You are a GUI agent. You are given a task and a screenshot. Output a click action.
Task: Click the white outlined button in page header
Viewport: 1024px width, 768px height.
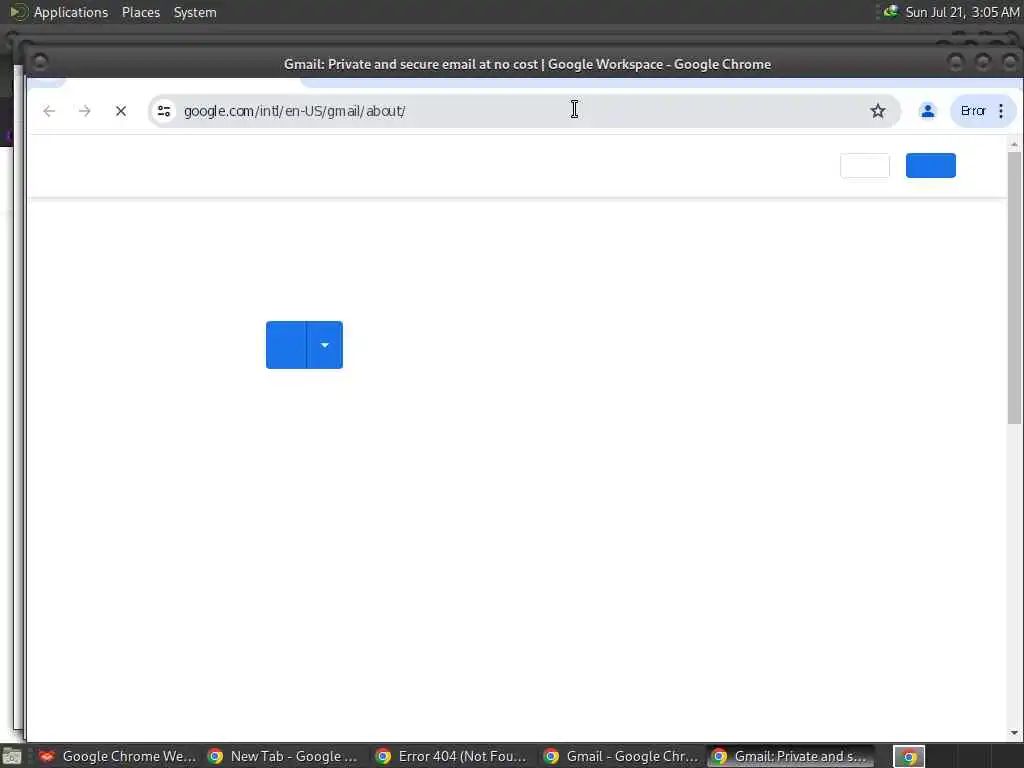[865, 165]
